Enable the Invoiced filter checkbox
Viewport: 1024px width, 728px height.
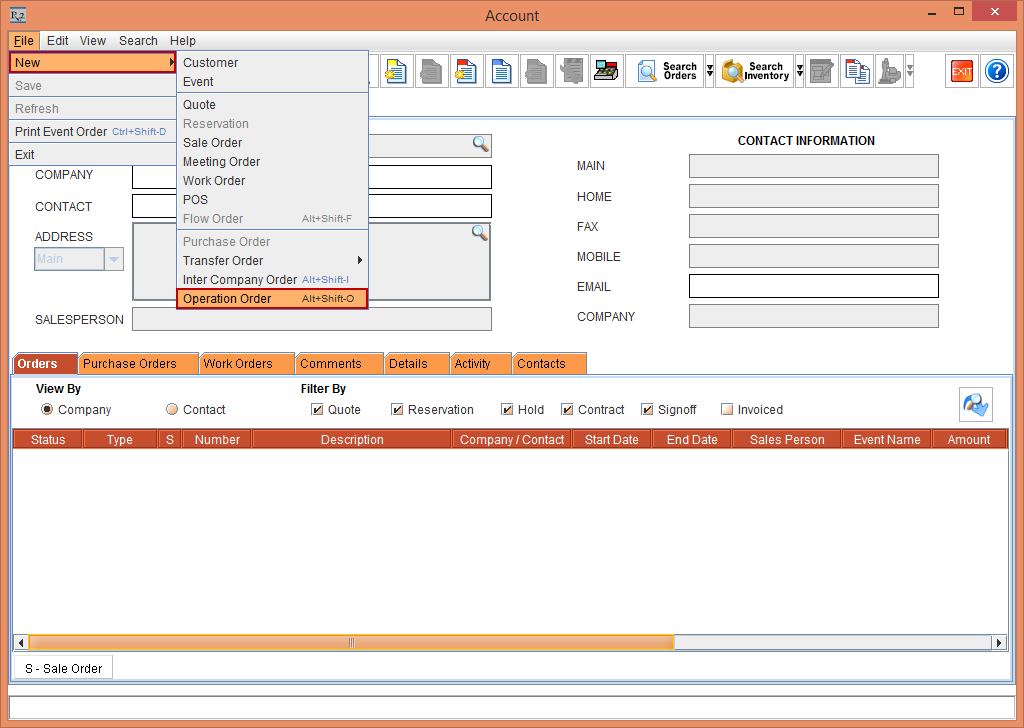pyautogui.click(x=727, y=410)
